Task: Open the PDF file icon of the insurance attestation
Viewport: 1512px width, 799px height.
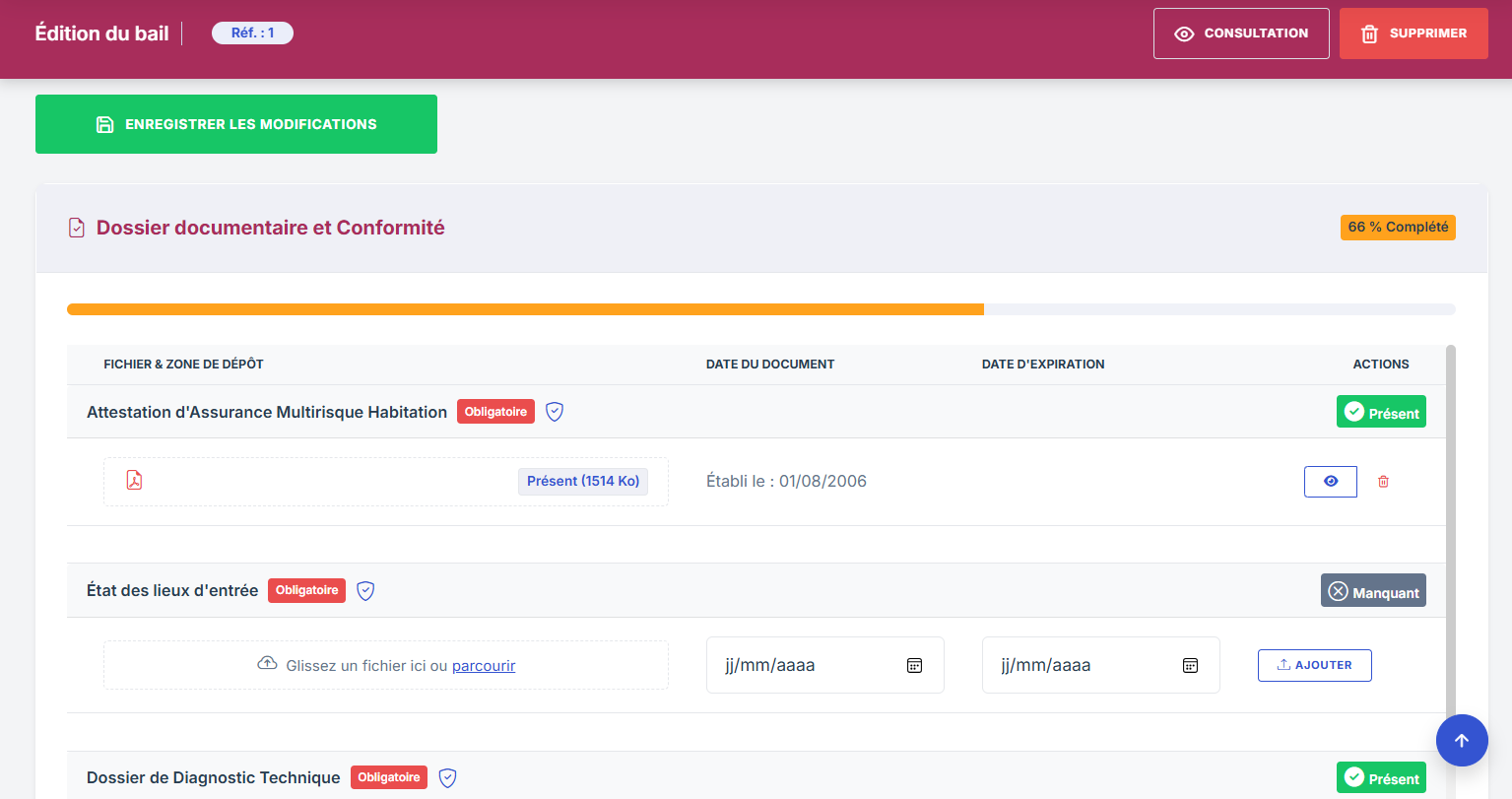Action: [134, 480]
